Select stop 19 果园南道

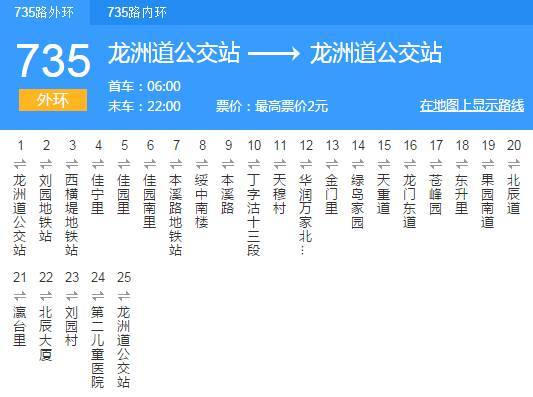[x=488, y=201]
